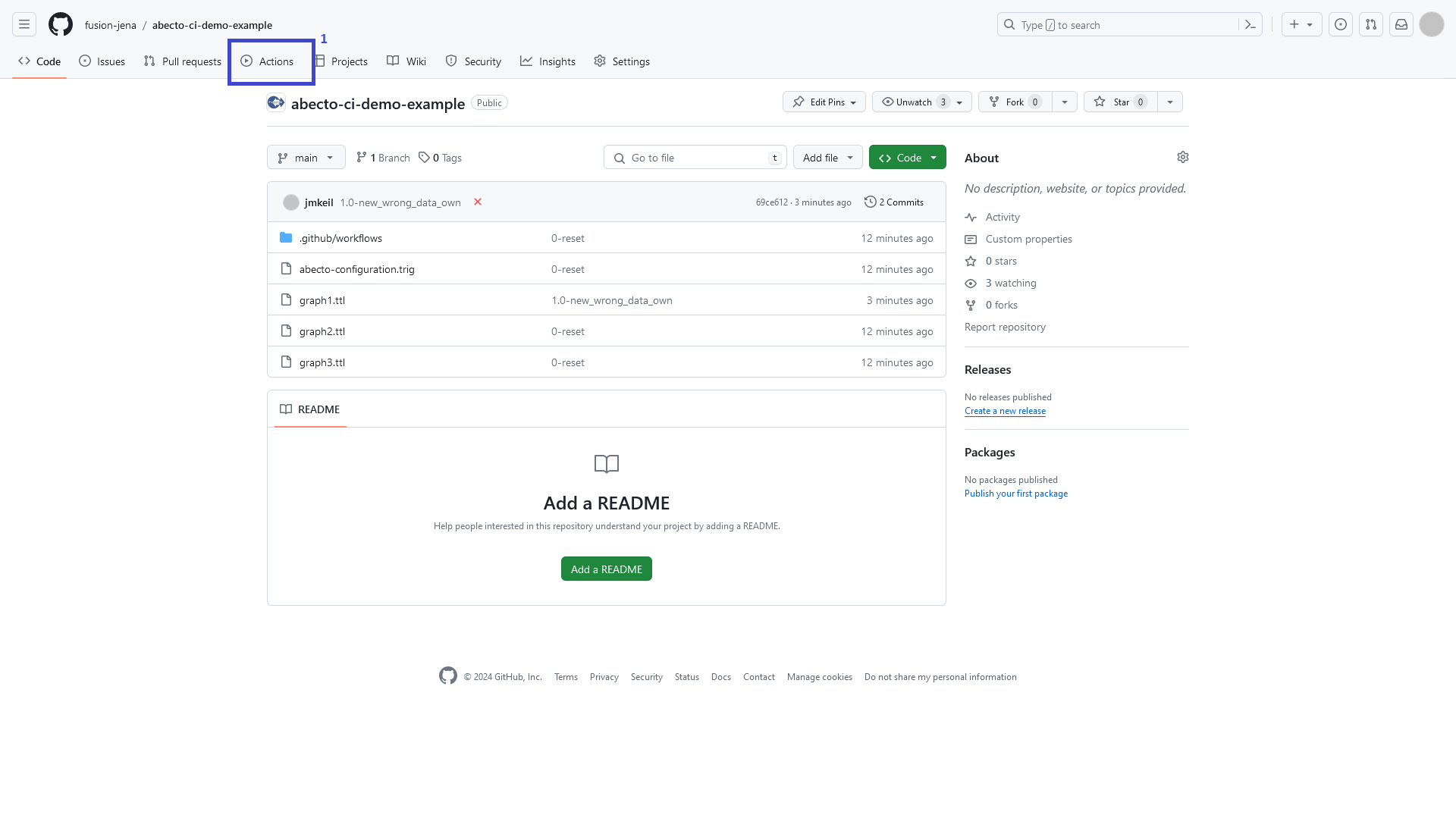Open the notifications inbox icon
1456x815 pixels.
(x=1401, y=25)
